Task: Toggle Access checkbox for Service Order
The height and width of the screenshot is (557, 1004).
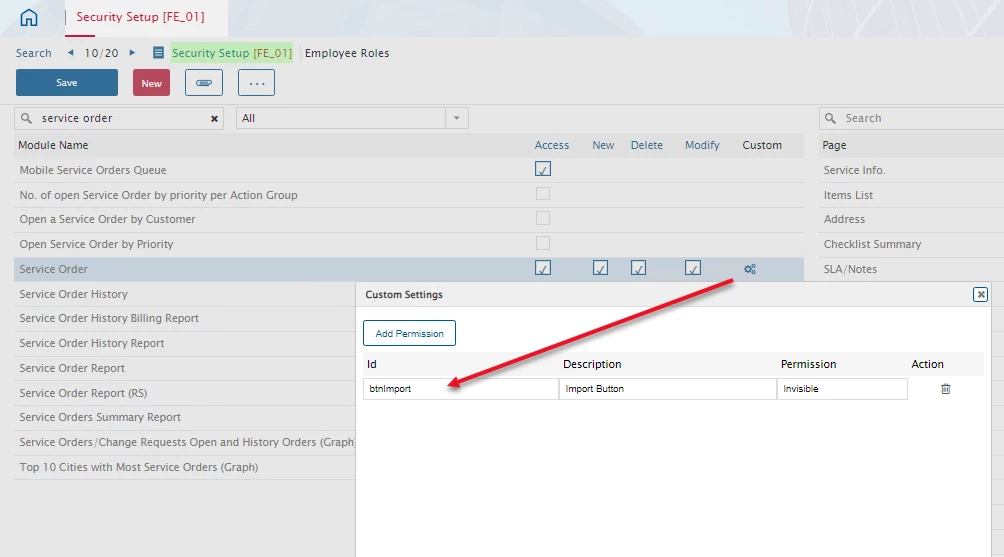Action: (x=543, y=268)
